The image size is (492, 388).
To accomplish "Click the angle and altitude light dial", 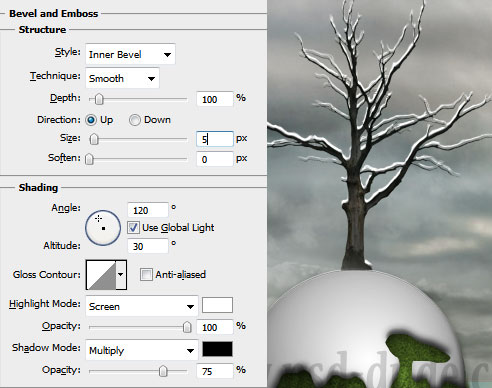I will 103,228.
